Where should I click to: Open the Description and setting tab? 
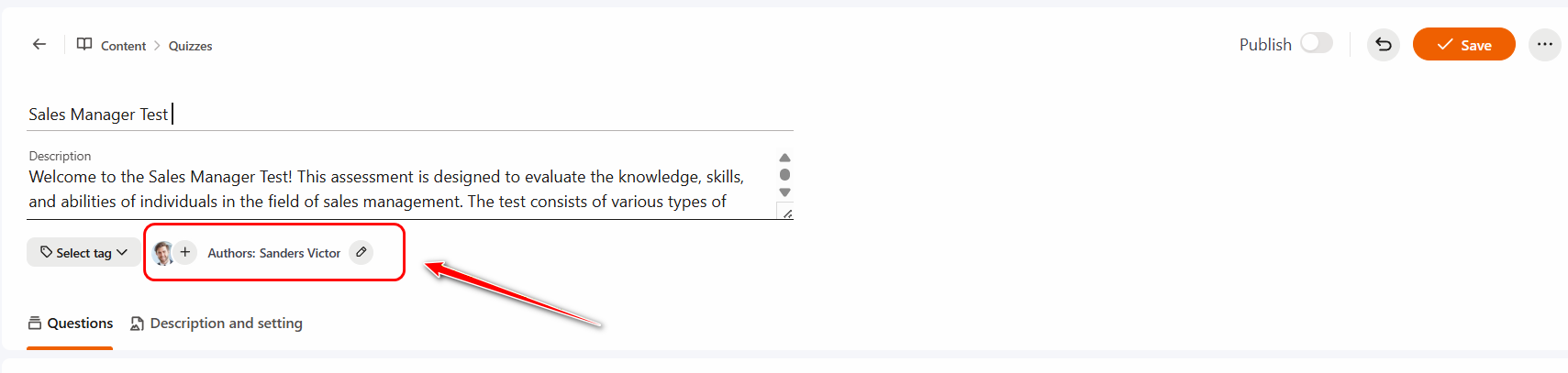point(217,324)
